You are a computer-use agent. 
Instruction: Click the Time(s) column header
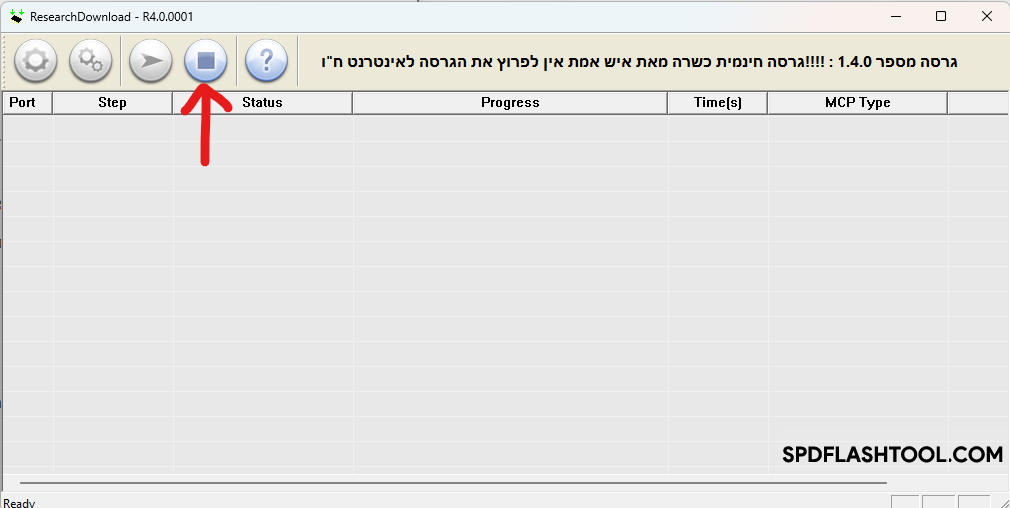tap(717, 102)
